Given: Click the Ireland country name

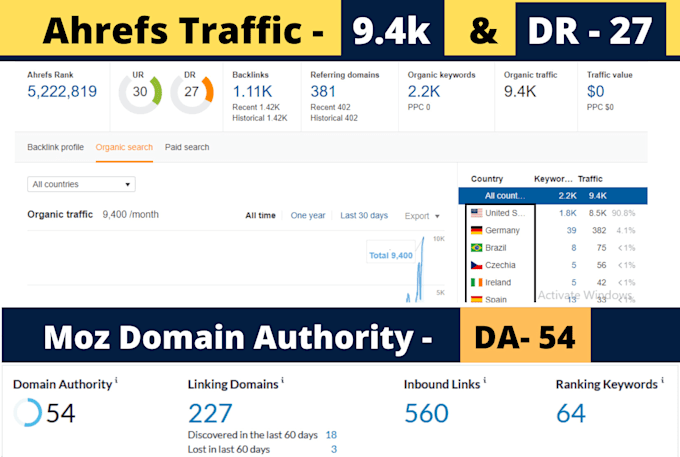Looking at the screenshot, I should click(x=498, y=282).
